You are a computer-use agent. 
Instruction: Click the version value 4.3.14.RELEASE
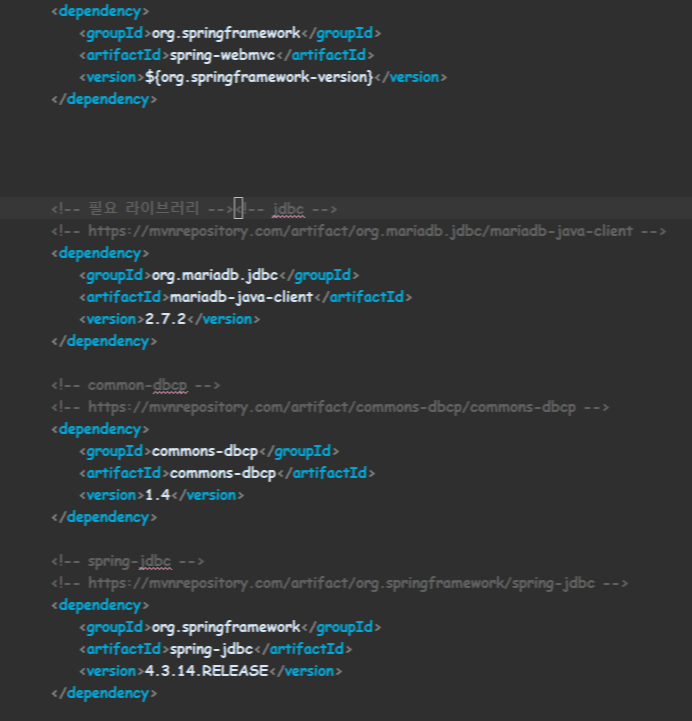(206, 671)
